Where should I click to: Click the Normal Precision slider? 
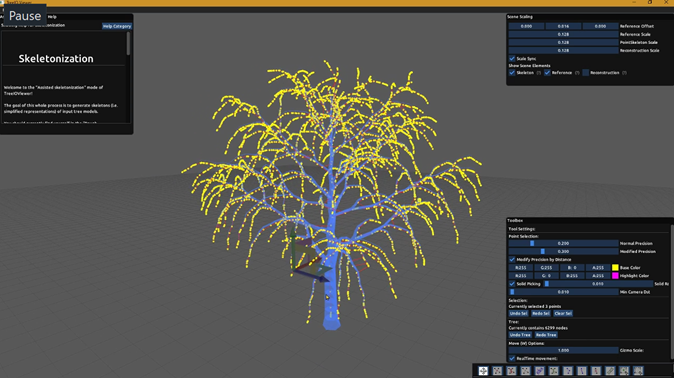click(563, 243)
